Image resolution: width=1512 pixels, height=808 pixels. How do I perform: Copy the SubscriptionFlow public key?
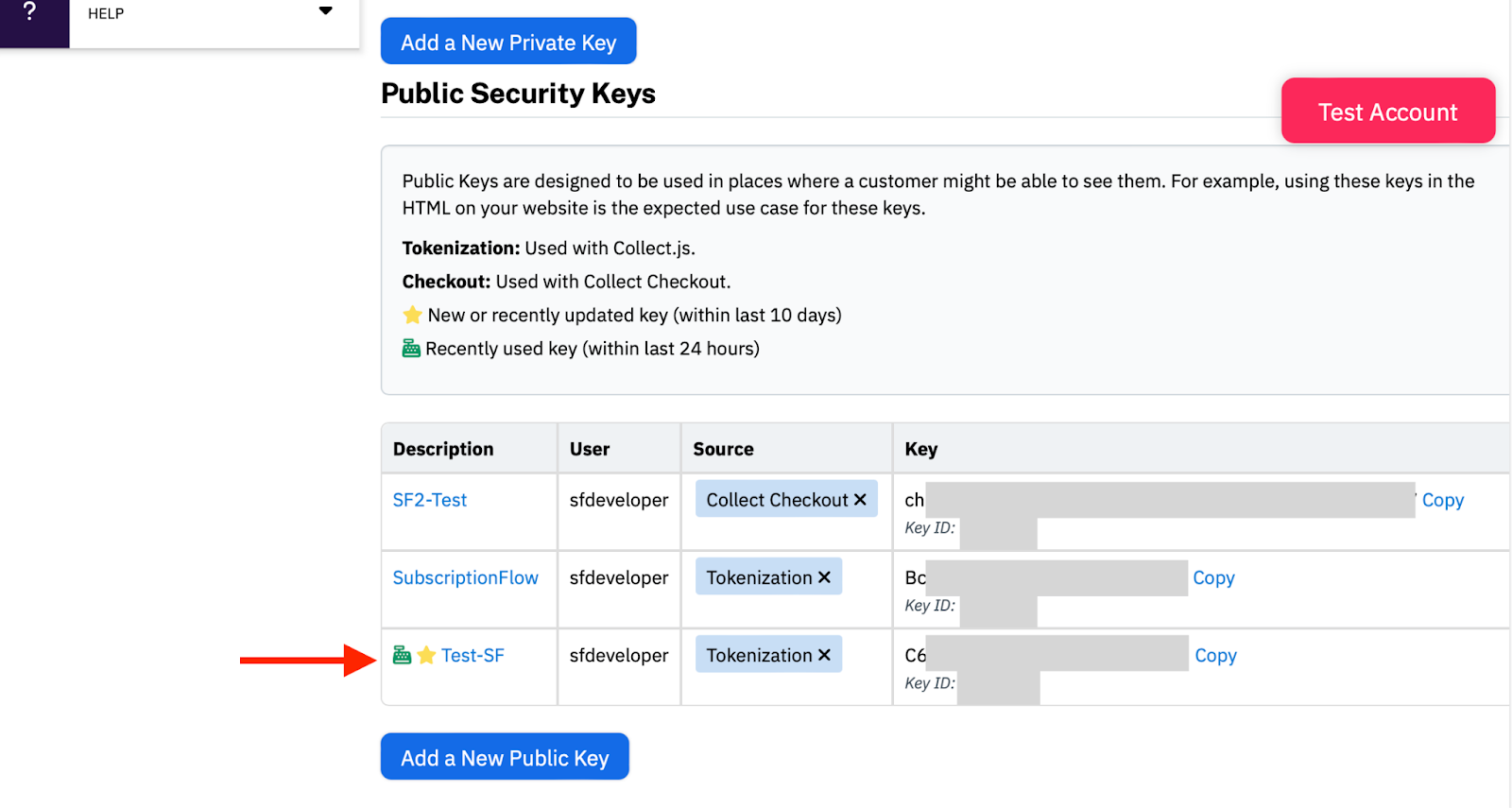click(1213, 577)
